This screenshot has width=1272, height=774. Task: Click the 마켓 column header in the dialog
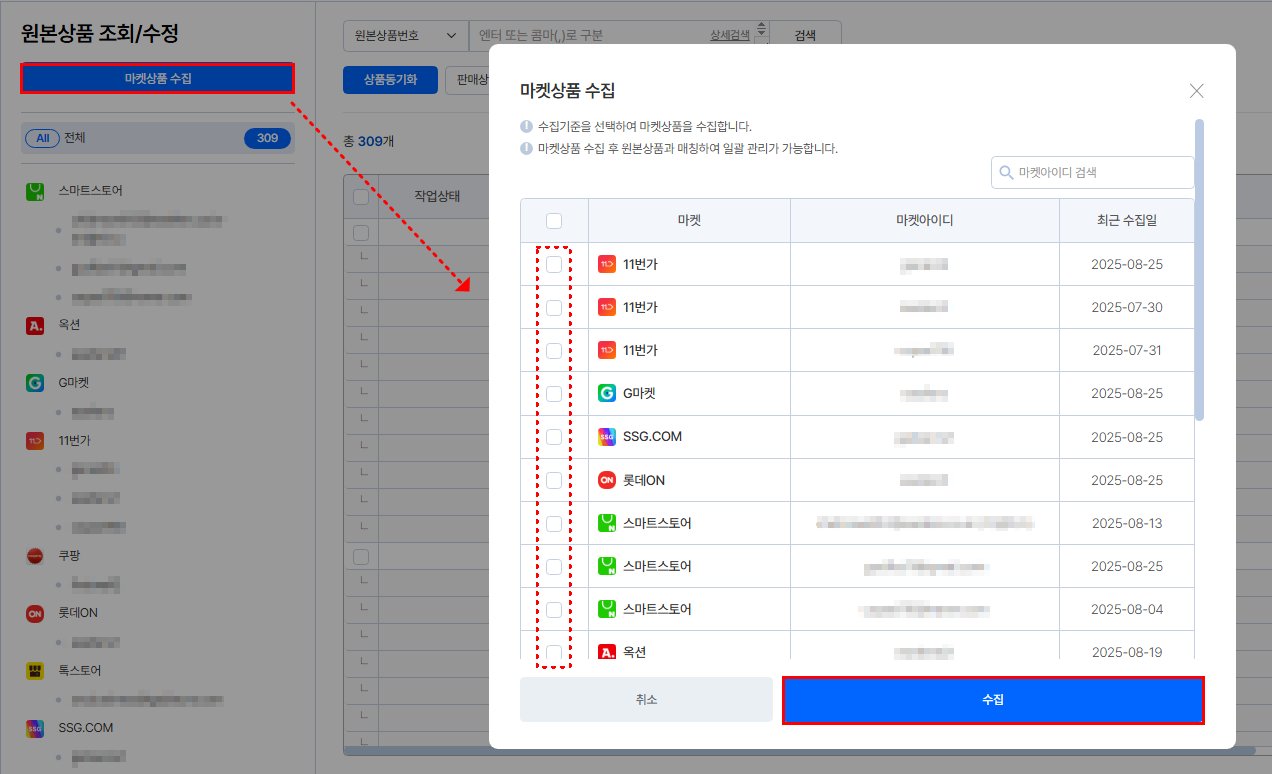pyautogui.click(x=689, y=221)
